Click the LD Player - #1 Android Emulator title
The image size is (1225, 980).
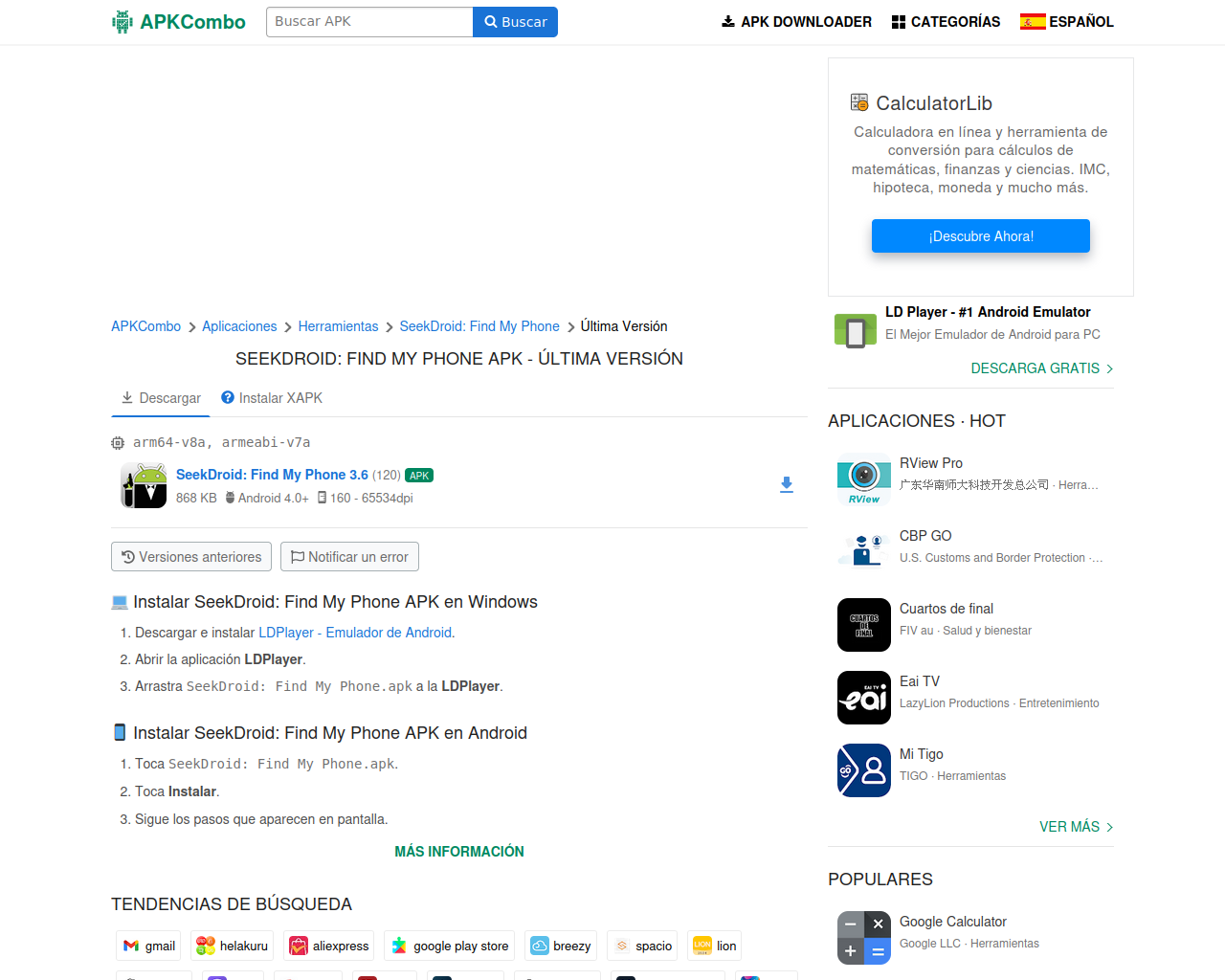(x=988, y=312)
